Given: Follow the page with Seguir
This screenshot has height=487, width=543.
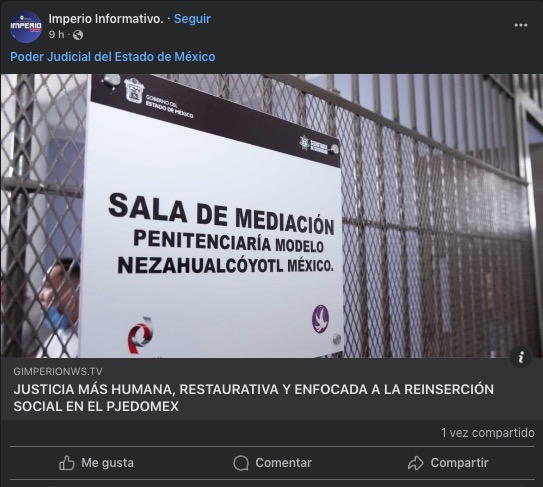Looking at the screenshot, I should click(192, 19).
